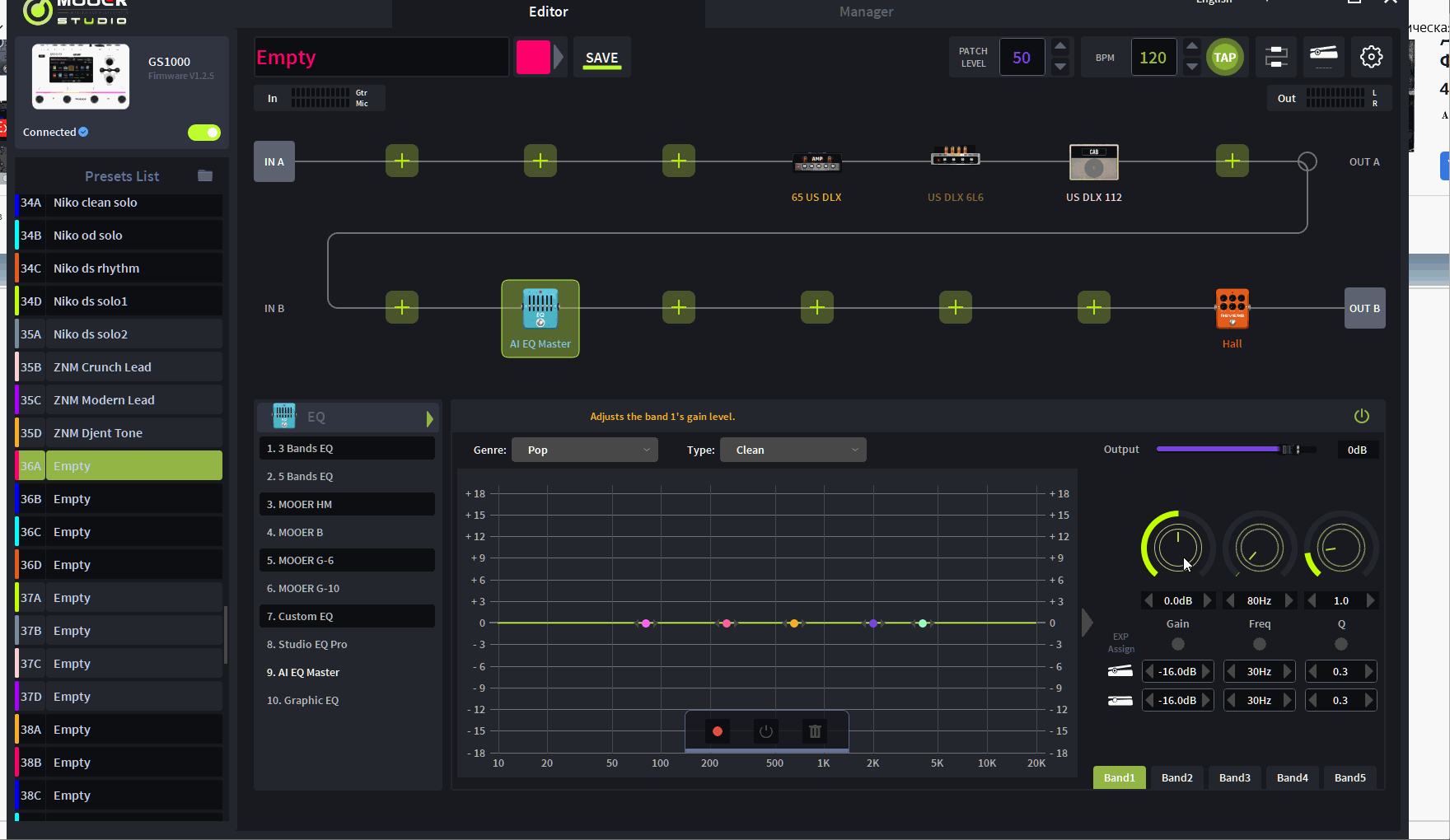Select the 65 US DLX amp module
Screen dimensions: 1450x840
click(816, 162)
